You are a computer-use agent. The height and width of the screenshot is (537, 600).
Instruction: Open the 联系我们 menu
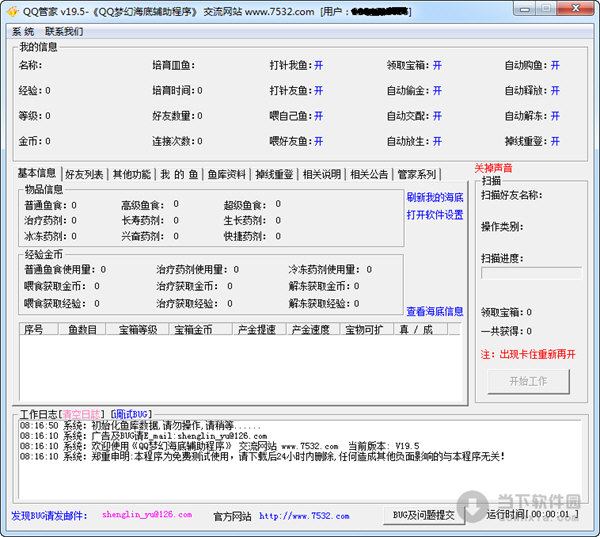click(x=64, y=31)
